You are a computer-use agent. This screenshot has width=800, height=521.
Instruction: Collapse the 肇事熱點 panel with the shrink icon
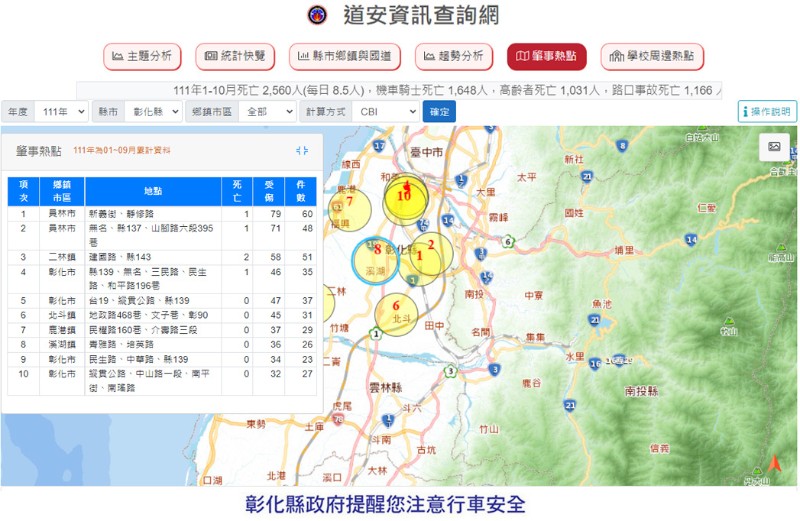click(302, 150)
